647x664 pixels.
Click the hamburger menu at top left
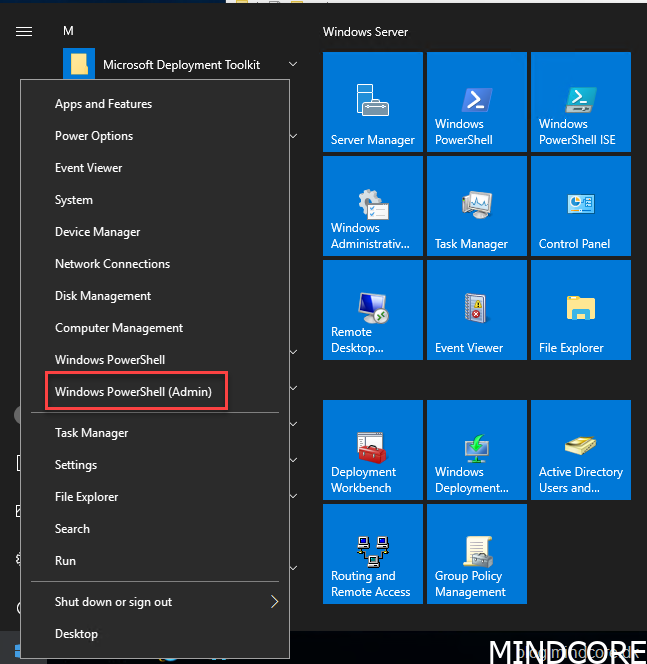coord(24,31)
